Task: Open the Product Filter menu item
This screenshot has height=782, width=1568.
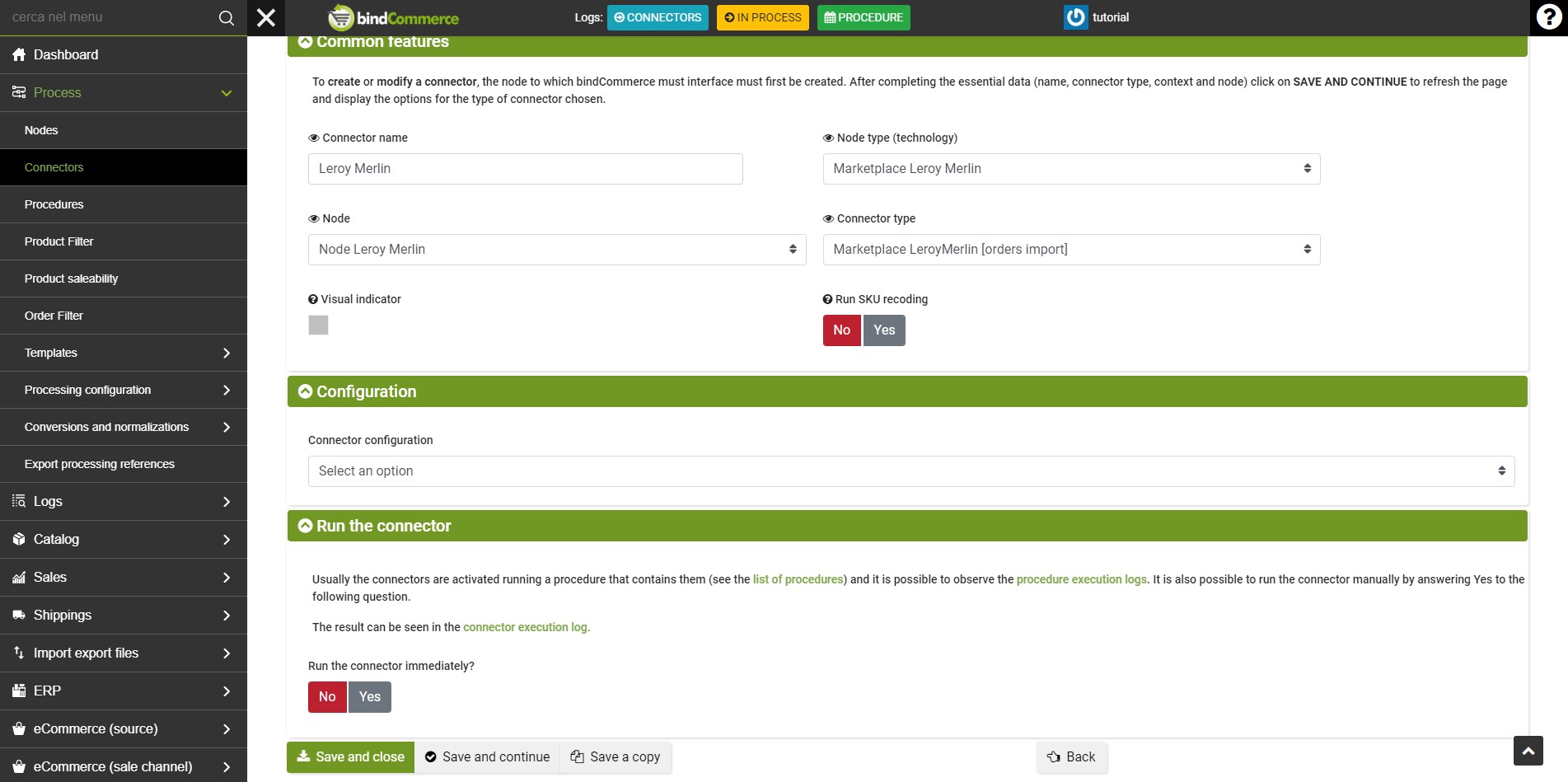Action: tap(124, 241)
